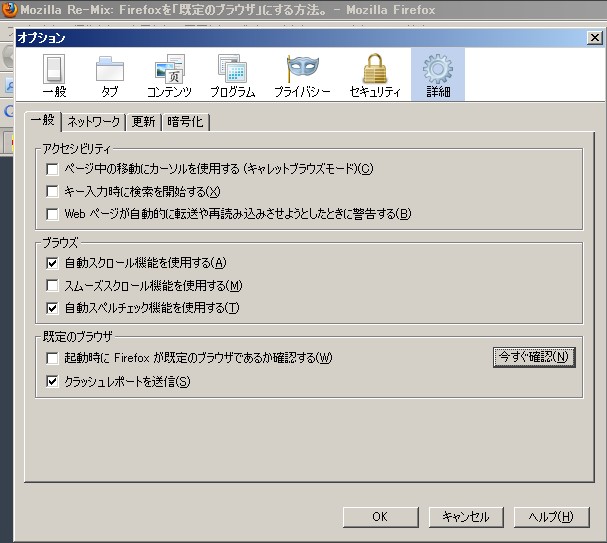This screenshot has height=543, width=607.
Task: Open the セキュリティ (Security) padlock category
Action: [x=375, y=75]
